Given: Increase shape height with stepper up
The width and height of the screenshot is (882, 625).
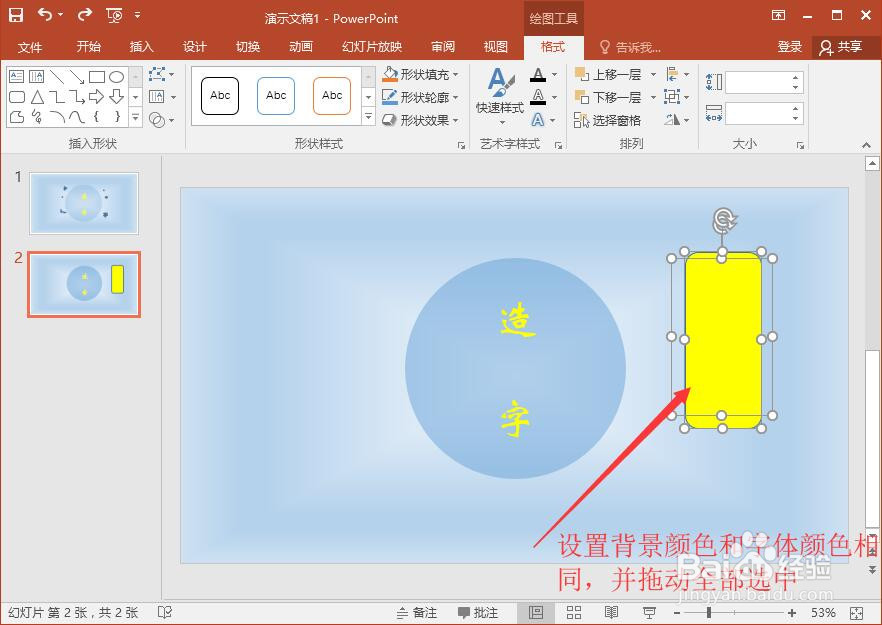Looking at the screenshot, I should pos(796,78).
